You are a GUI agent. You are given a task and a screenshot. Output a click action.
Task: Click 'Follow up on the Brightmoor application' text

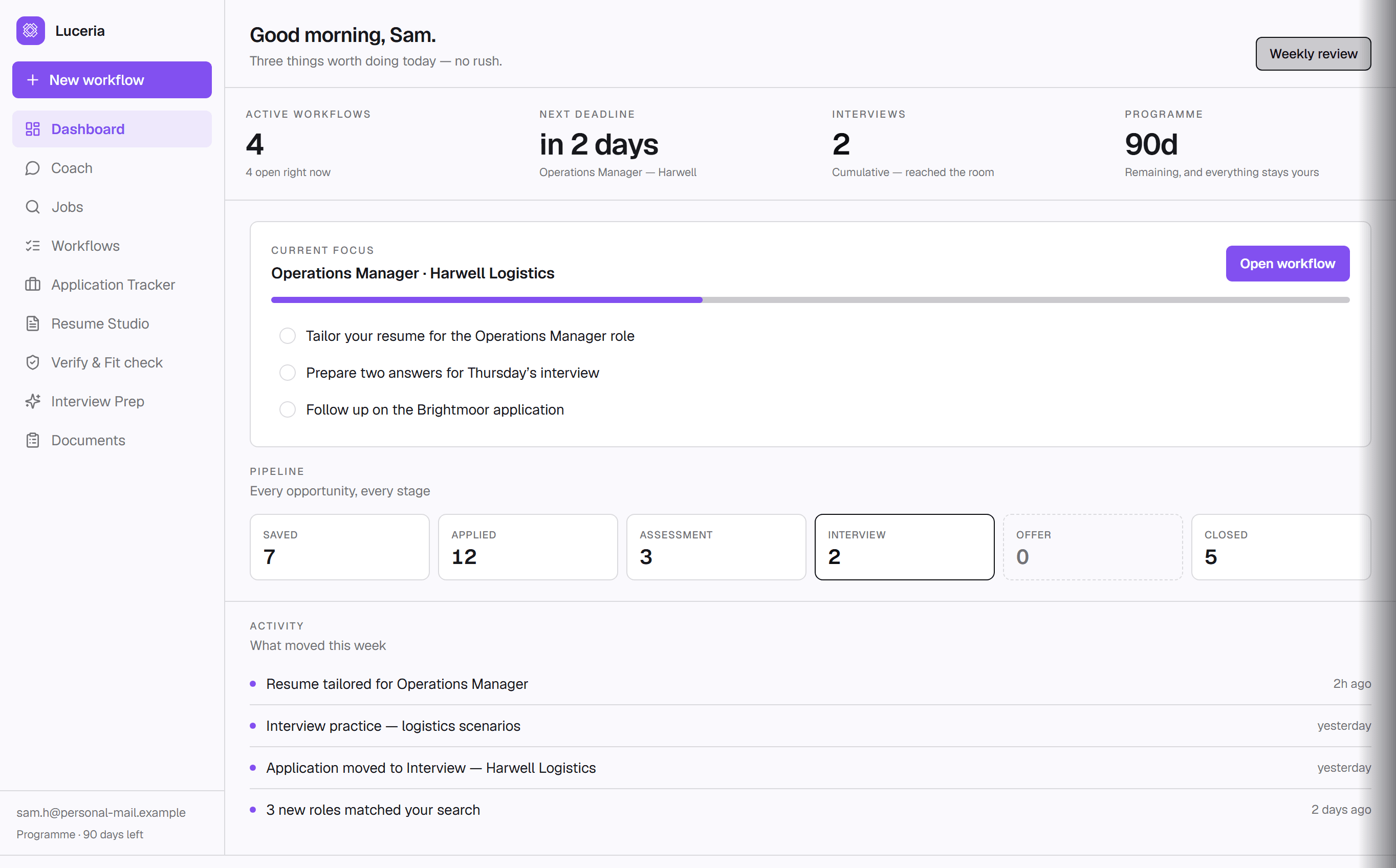click(x=435, y=409)
